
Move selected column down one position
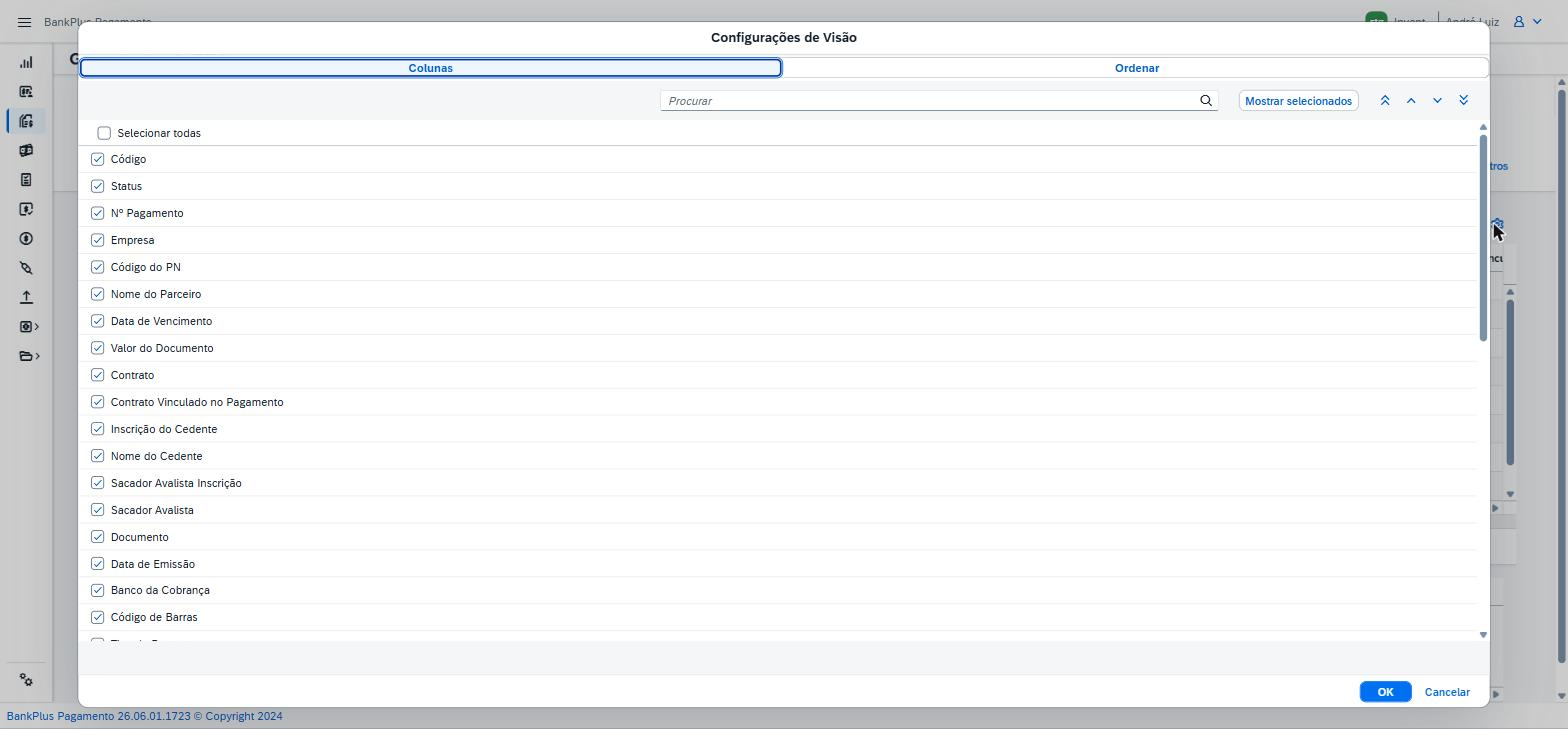[x=1437, y=101]
